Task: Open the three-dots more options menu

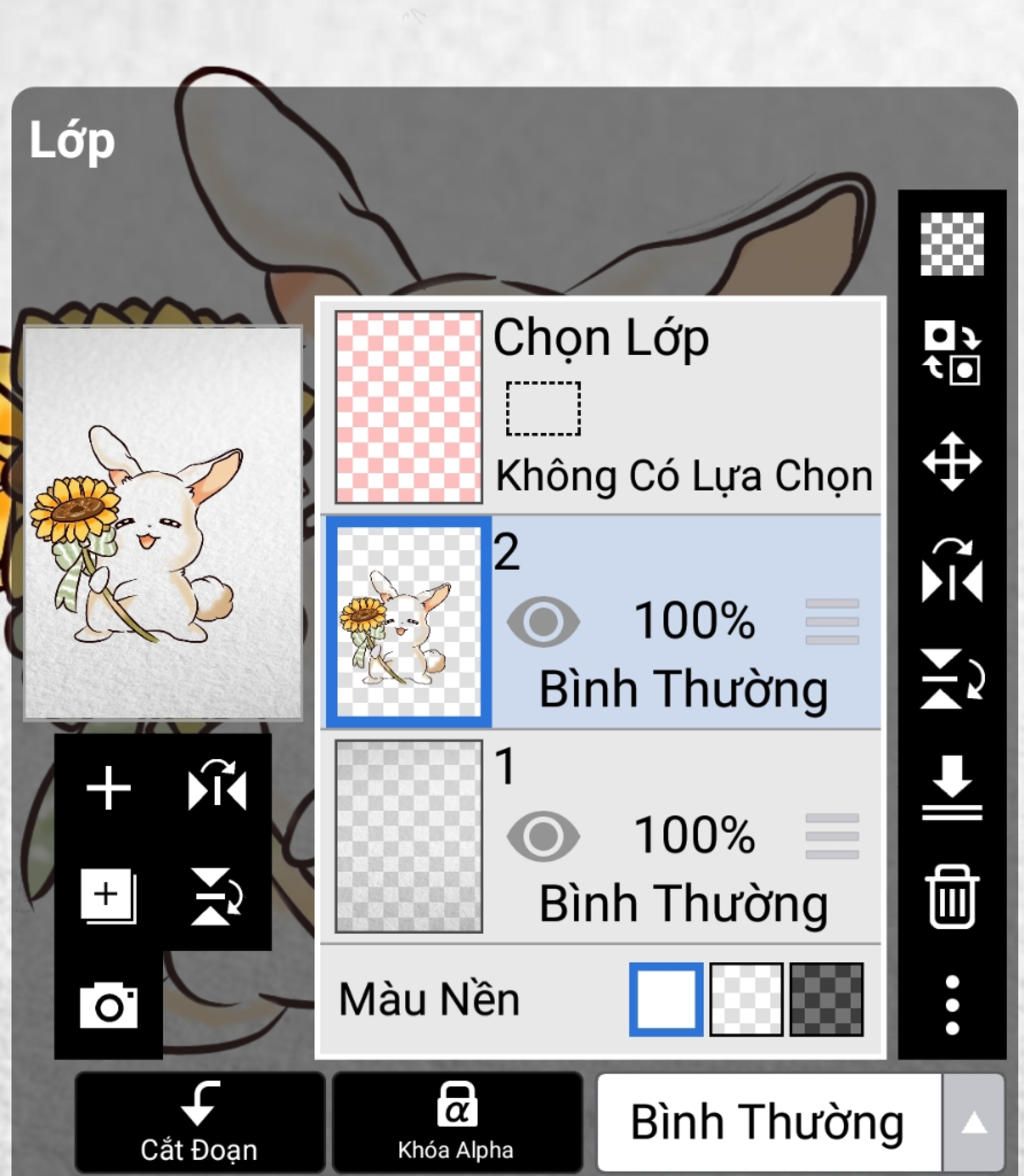Action: pos(952,1005)
